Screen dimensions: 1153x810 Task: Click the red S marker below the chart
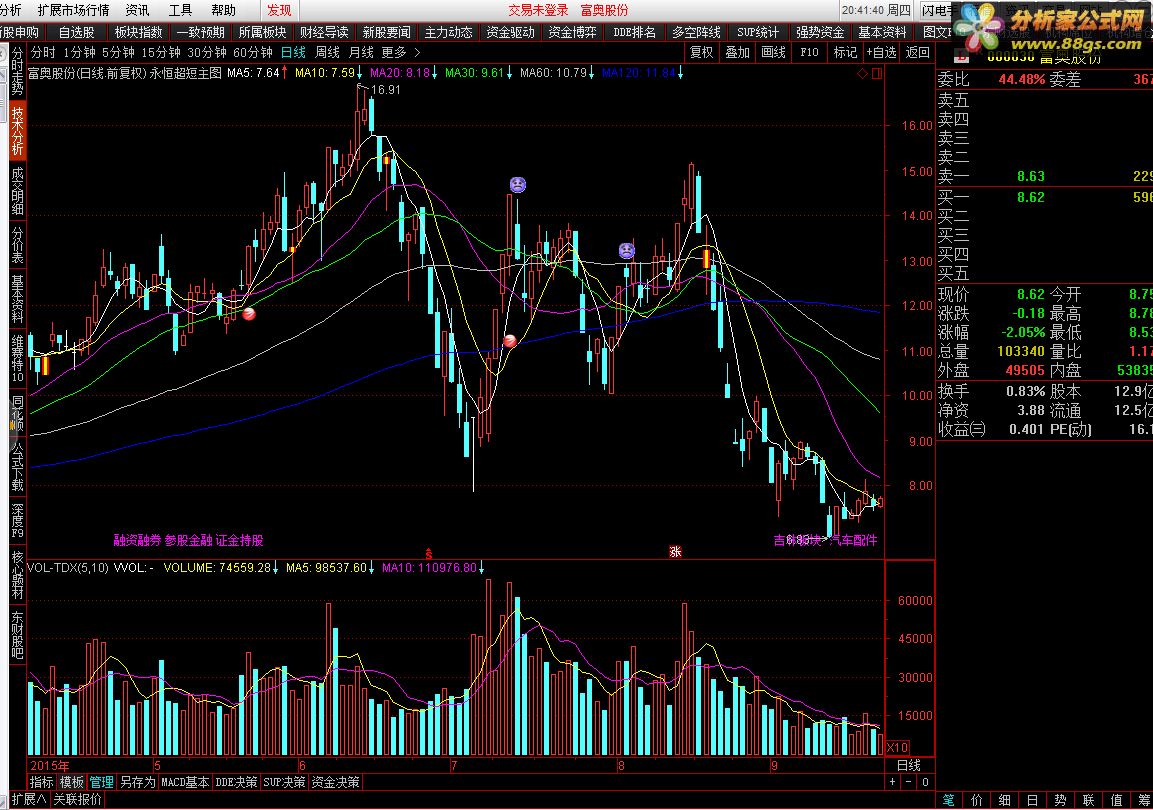coord(429,553)
